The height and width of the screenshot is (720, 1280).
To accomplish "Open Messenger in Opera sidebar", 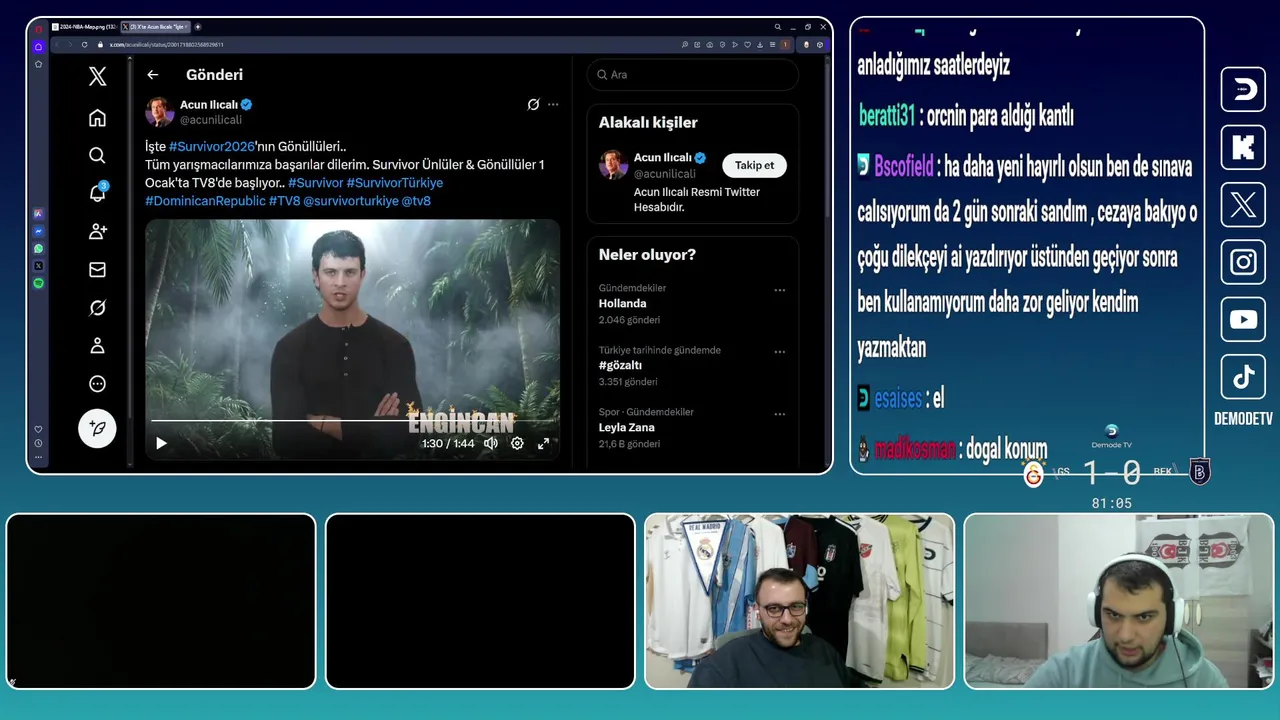I will pos(38,231).
